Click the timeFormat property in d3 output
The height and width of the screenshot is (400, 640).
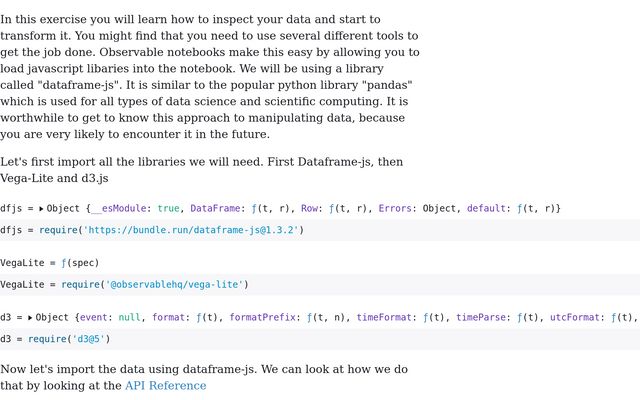pyautogui.click(x=383, y=318)
